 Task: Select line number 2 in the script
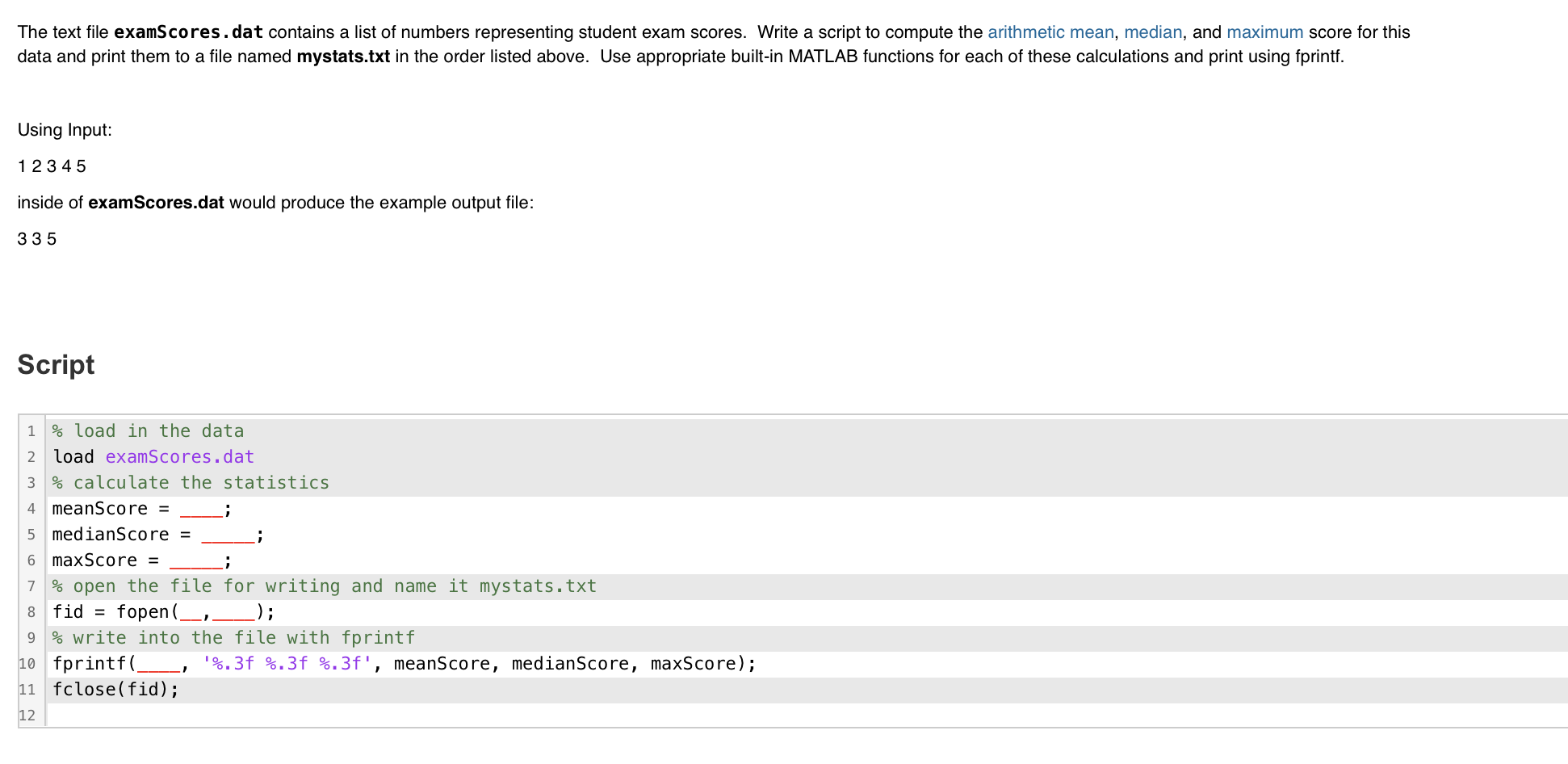tap(31, 456)
